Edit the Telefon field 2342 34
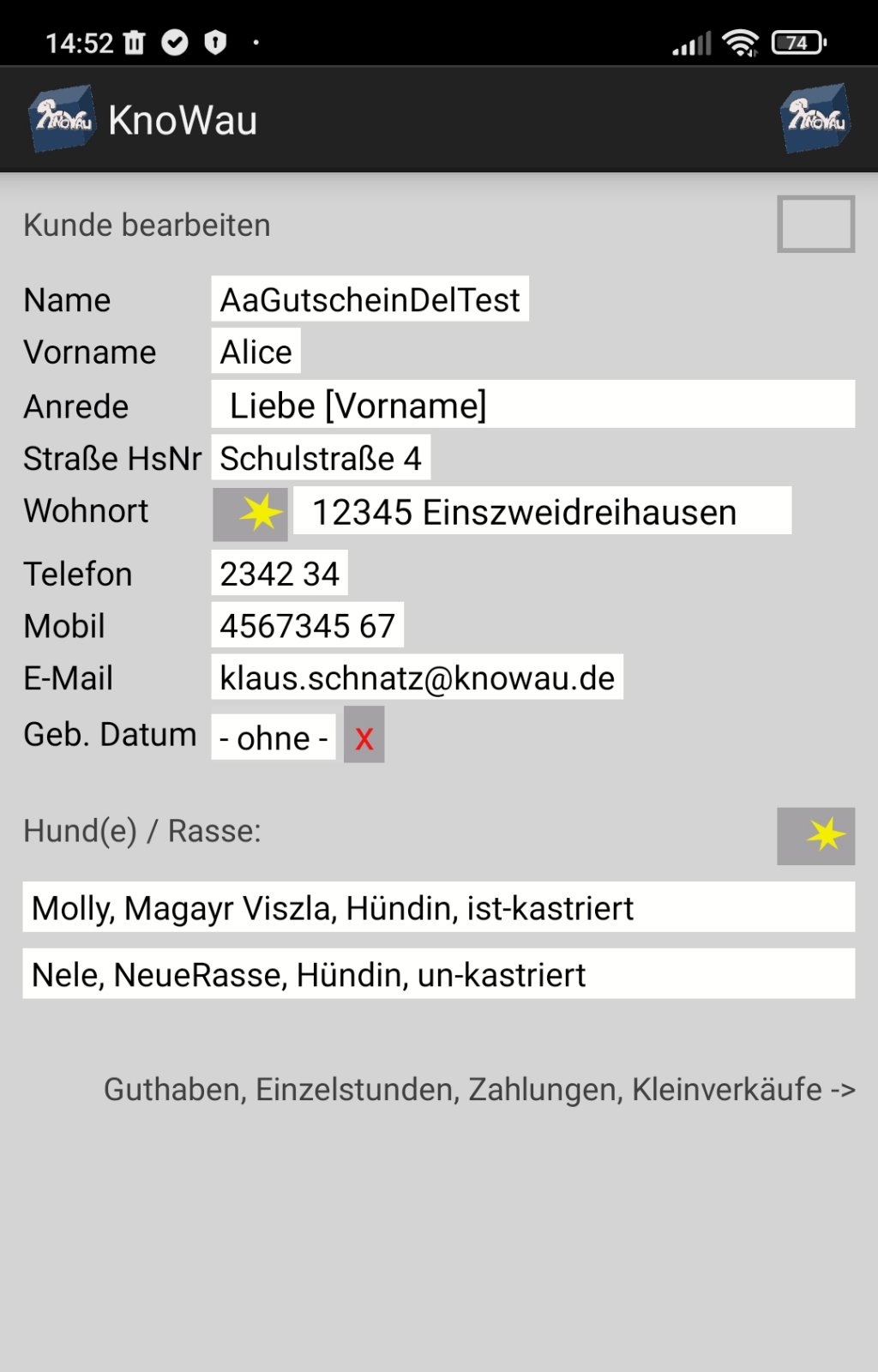The height and width of the screenshot is (1372, 878). 280,573
